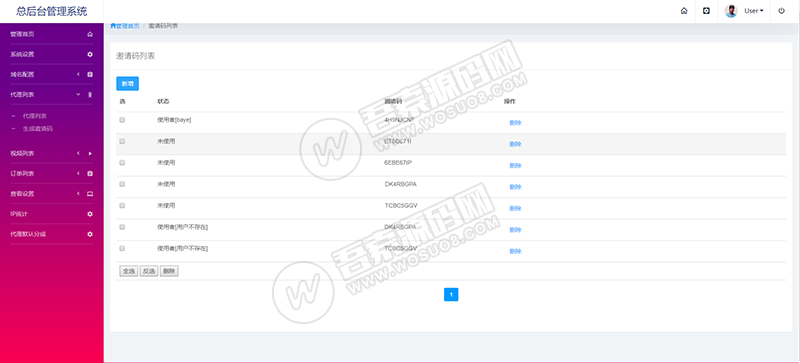Screen dimensions: 800x363
Task: Click the play icon beside 视频列表
Action: (90, 153)
